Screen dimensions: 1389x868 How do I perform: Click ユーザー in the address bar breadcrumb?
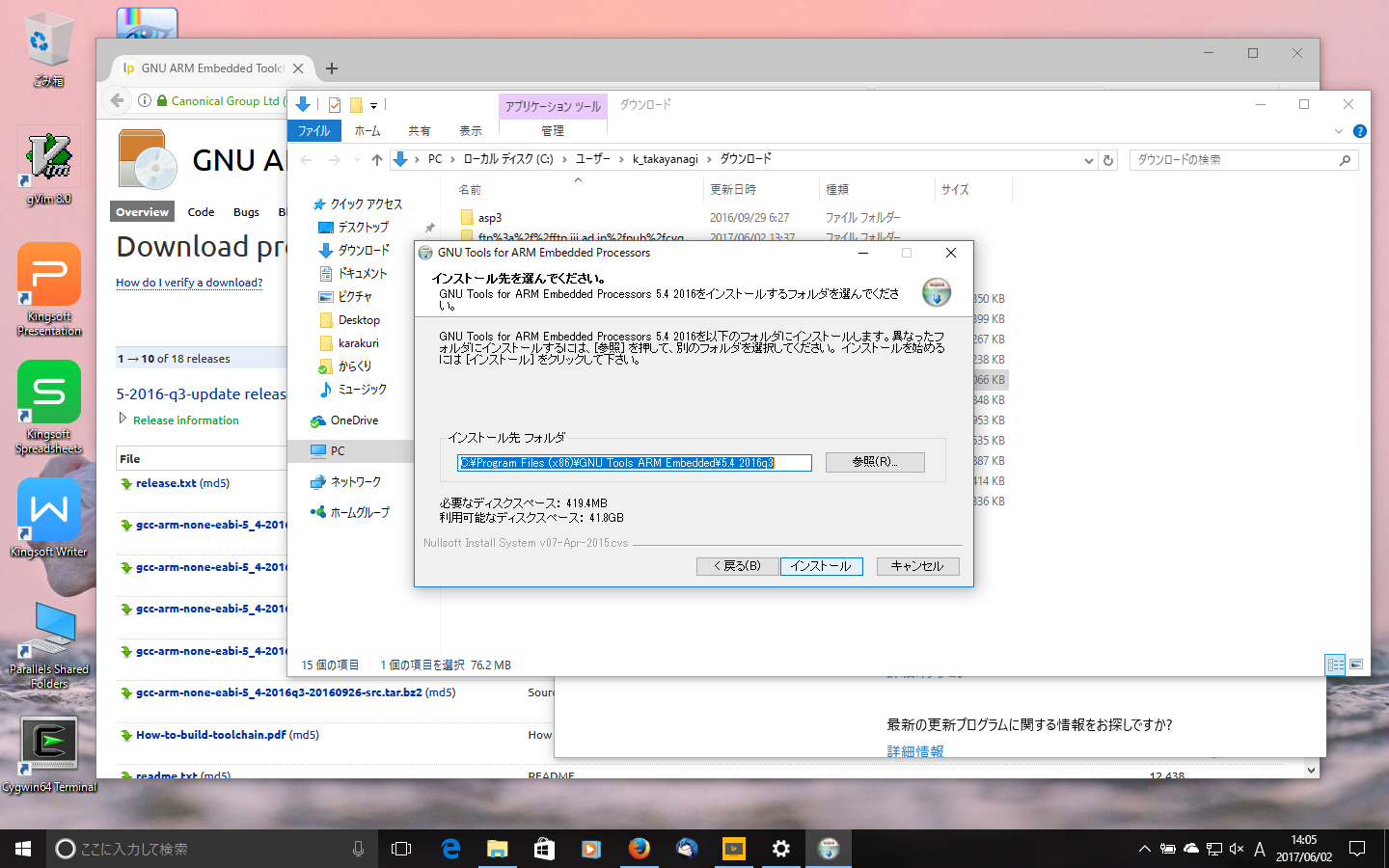tap(592, 159)
